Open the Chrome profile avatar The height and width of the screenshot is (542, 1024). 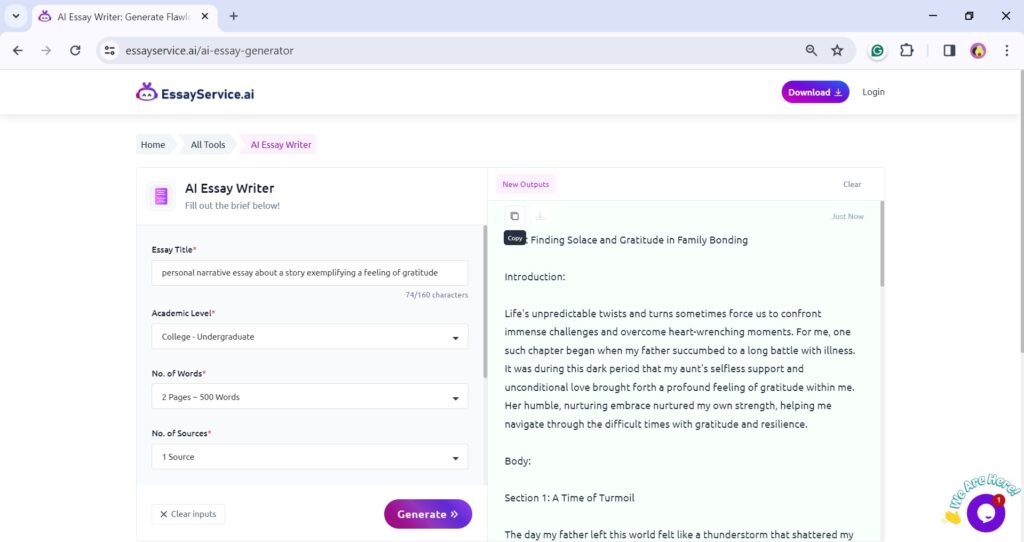click(978, 50)
